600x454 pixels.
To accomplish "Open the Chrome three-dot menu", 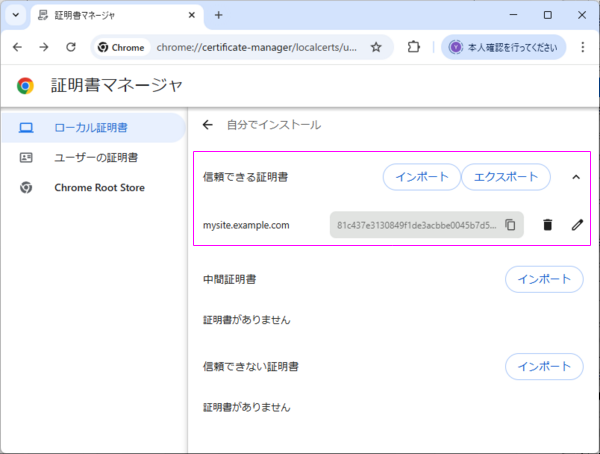I will 582,47.
